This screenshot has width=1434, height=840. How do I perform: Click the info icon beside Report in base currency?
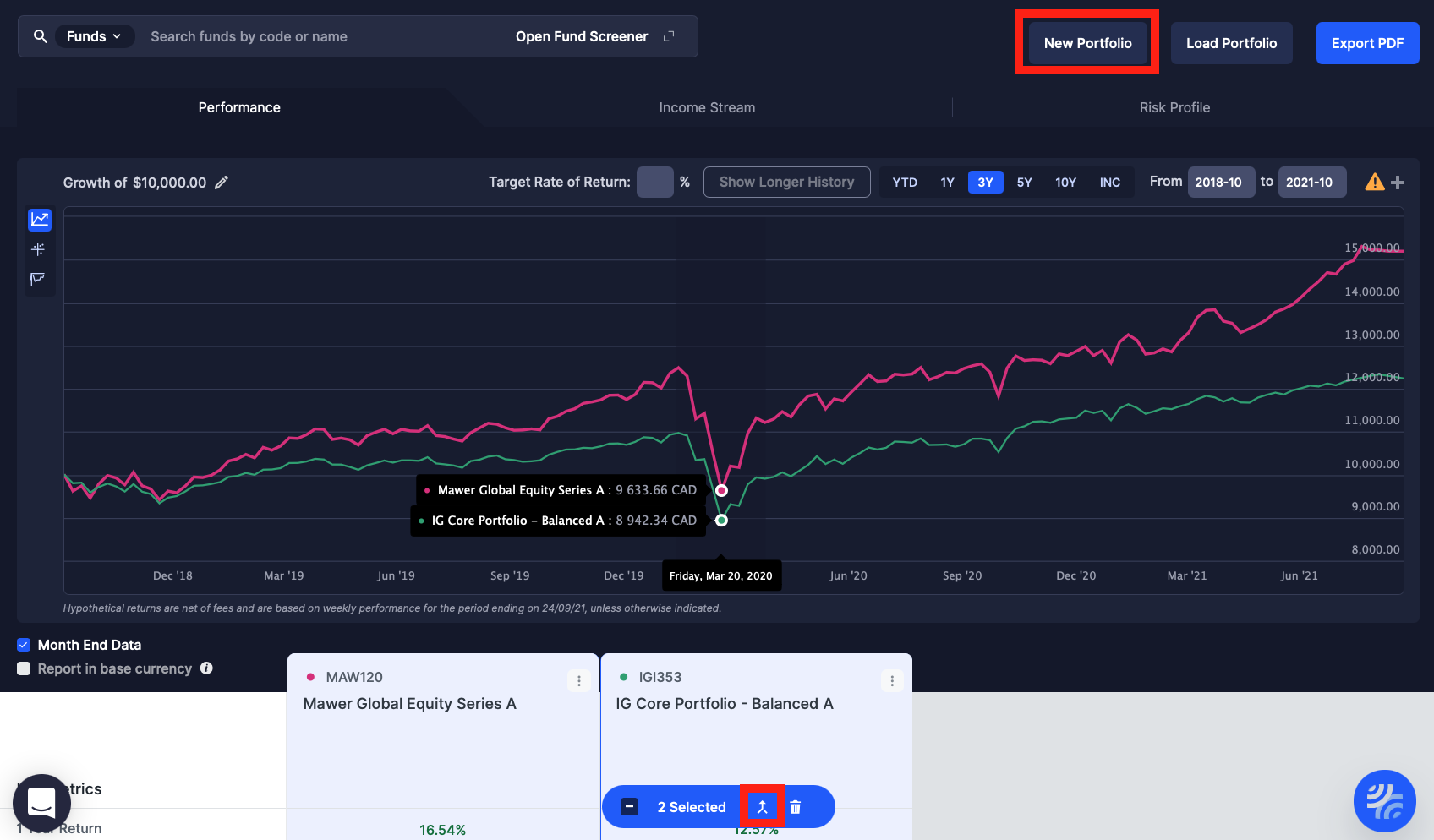206,668
